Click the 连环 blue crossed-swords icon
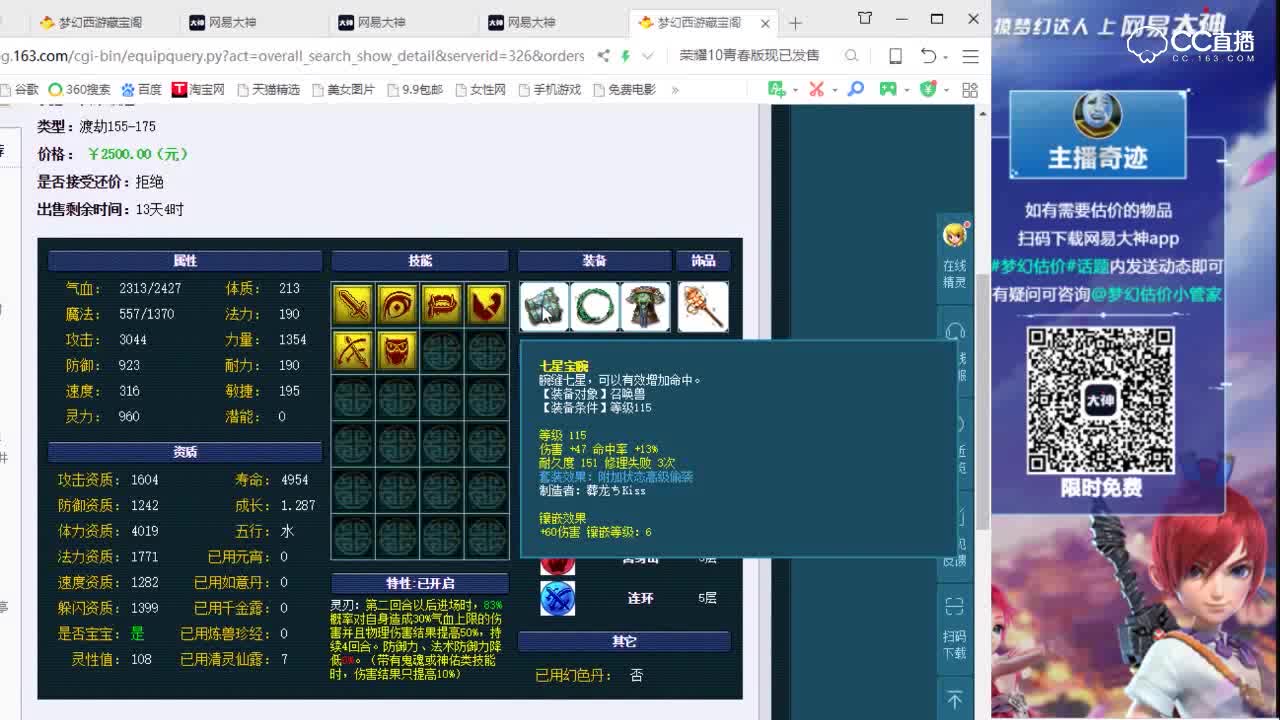 tap(558, 598)
